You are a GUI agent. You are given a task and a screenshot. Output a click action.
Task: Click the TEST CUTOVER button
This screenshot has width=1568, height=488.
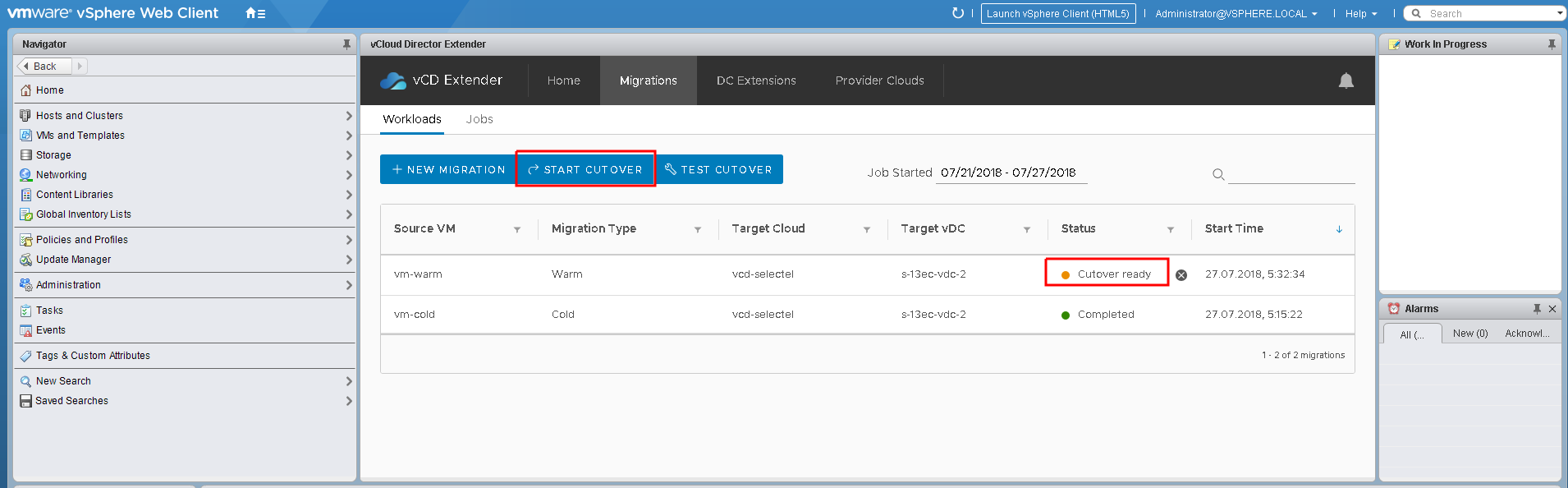click(719, 169)
